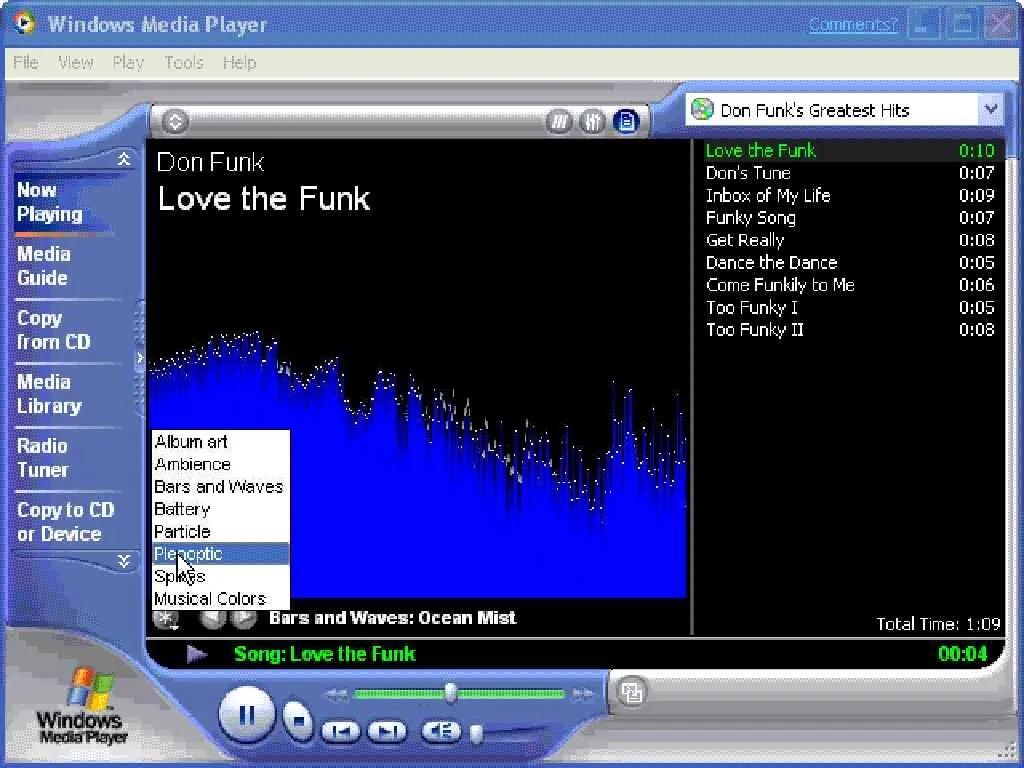
Task: Click the Windows Media Player title icon
Action: pos(24,23)
